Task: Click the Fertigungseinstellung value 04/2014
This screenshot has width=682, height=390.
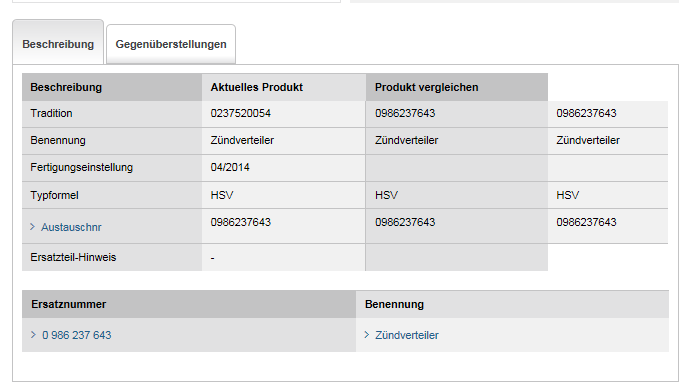Action: click(230, 167)
